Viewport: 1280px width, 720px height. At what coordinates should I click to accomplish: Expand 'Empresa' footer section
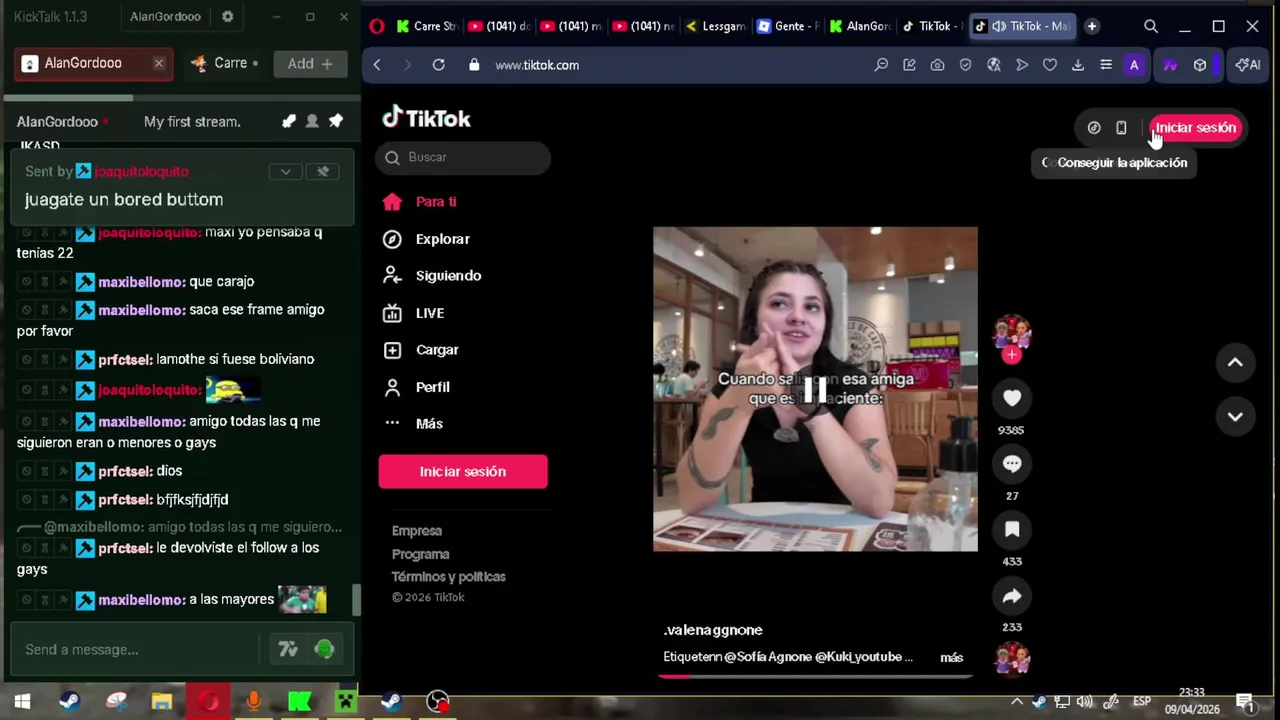point(417,531)
